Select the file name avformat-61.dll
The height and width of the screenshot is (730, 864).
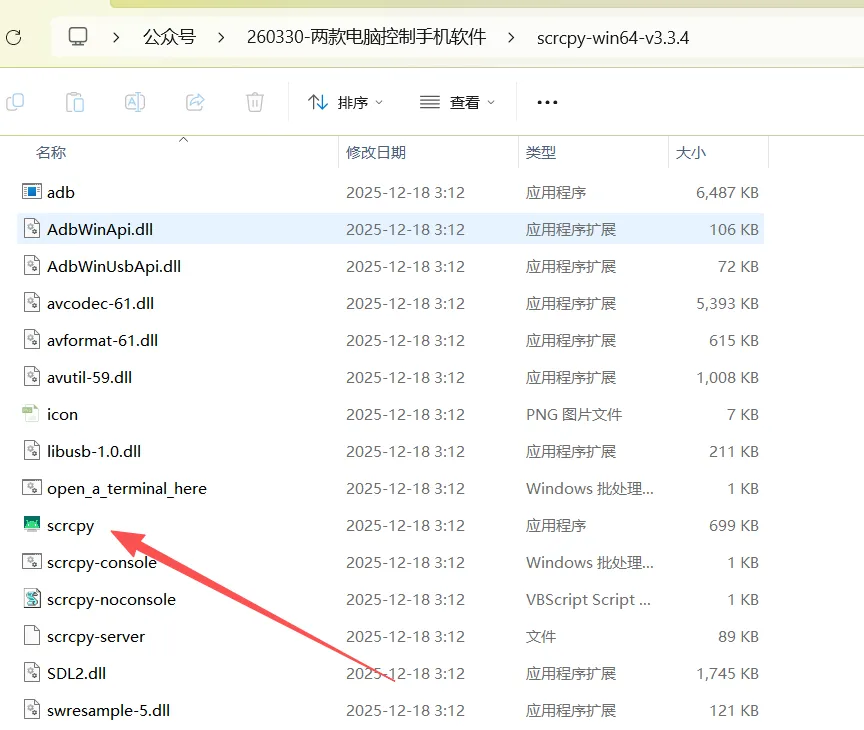tap(102, 340)
